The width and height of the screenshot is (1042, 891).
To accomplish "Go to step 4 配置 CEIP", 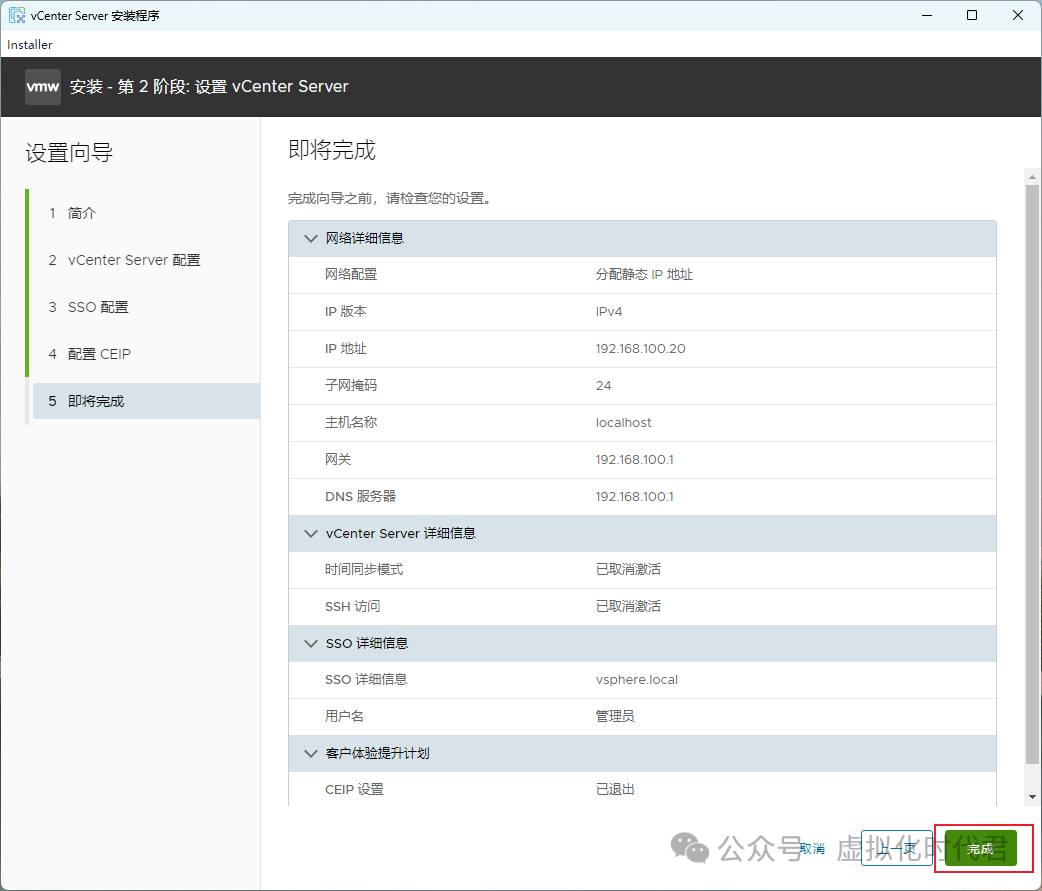I will [90, 354].
